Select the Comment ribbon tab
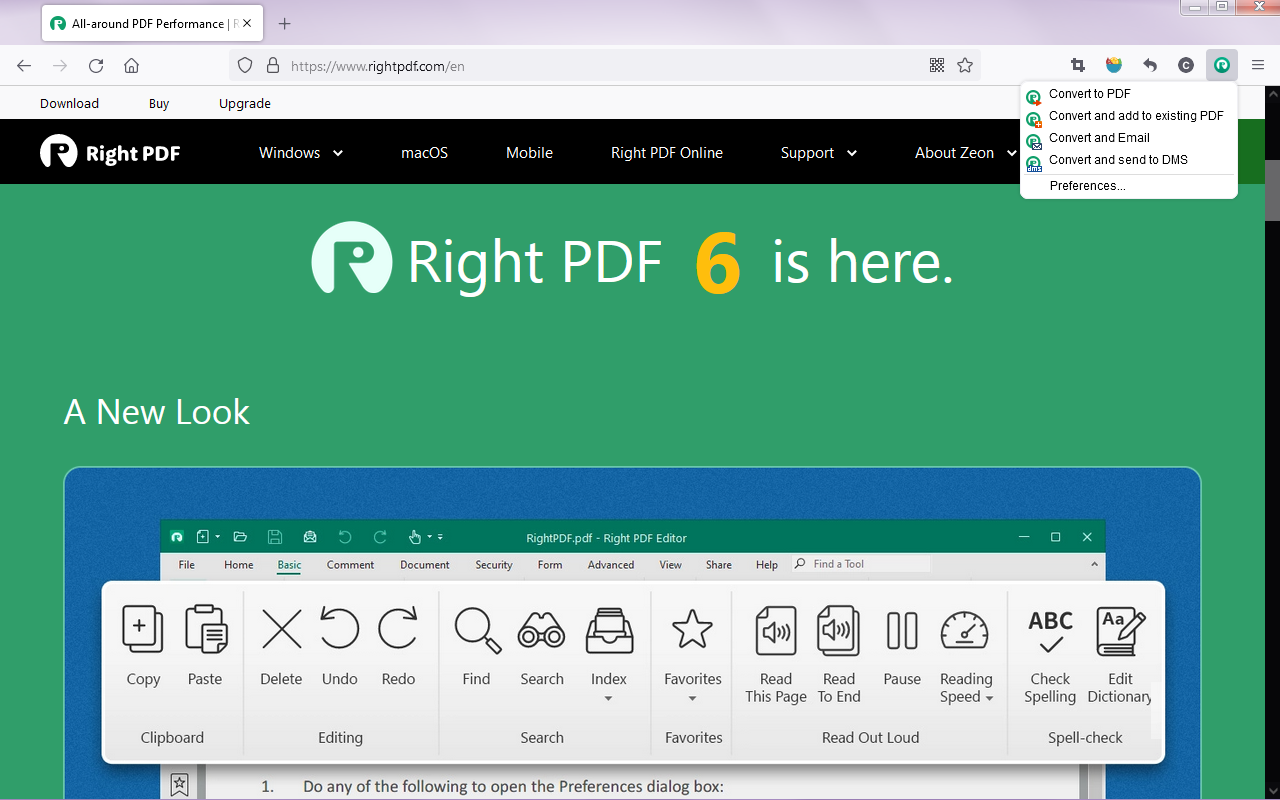Viewport: 1280px width, 800px height. click(x=350, y=565)
